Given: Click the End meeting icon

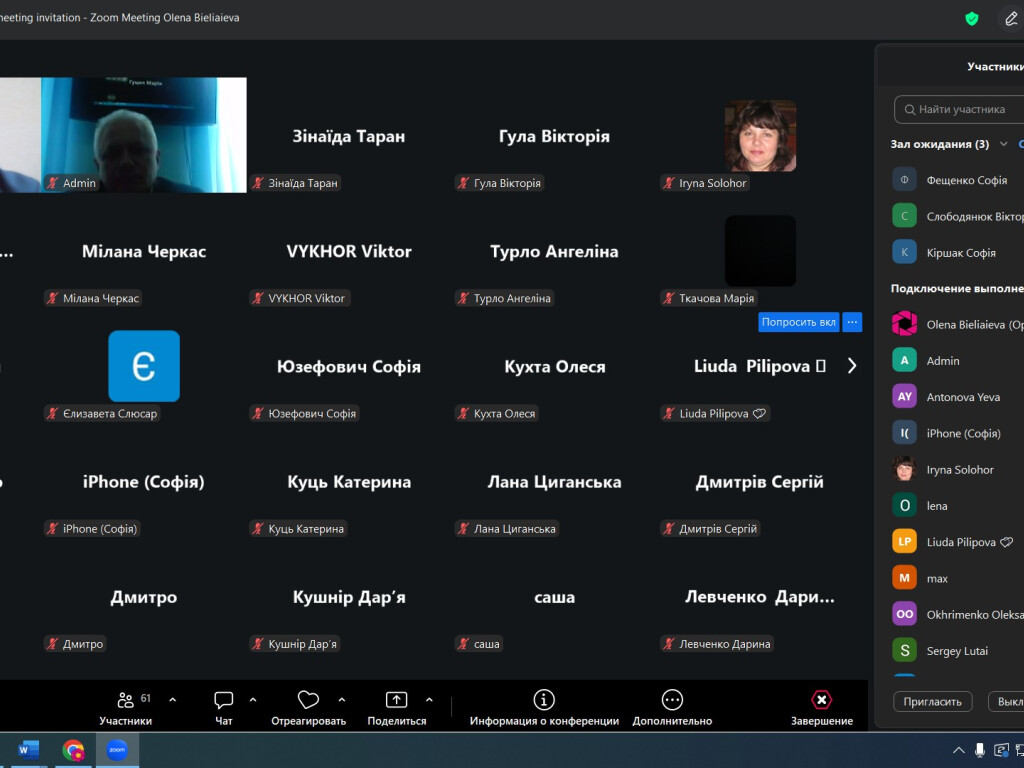Looking at the screenshot, I should (x=822, y=700).
